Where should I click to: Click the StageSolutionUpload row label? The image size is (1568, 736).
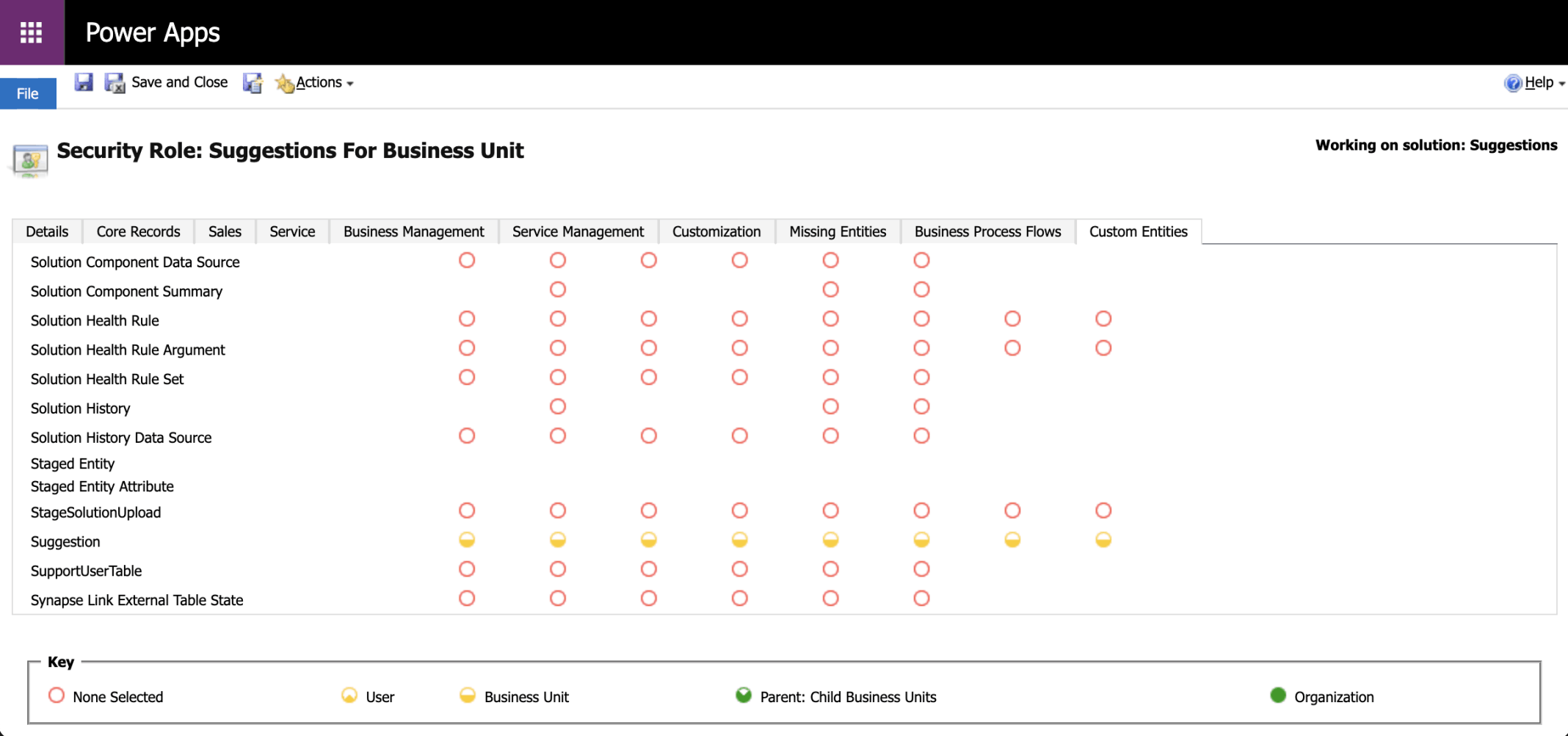[95, 513]
